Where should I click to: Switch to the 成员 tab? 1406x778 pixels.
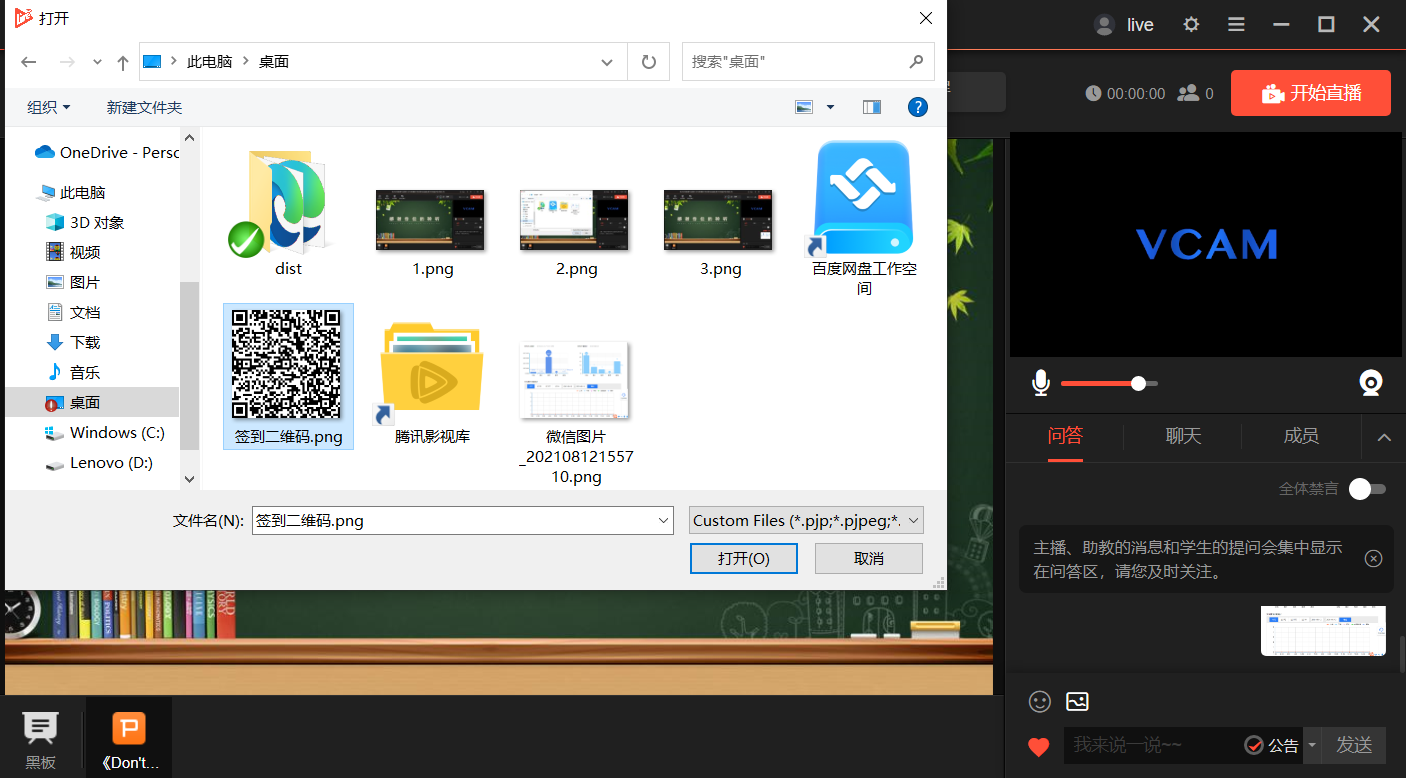[x=1301, y=436]
